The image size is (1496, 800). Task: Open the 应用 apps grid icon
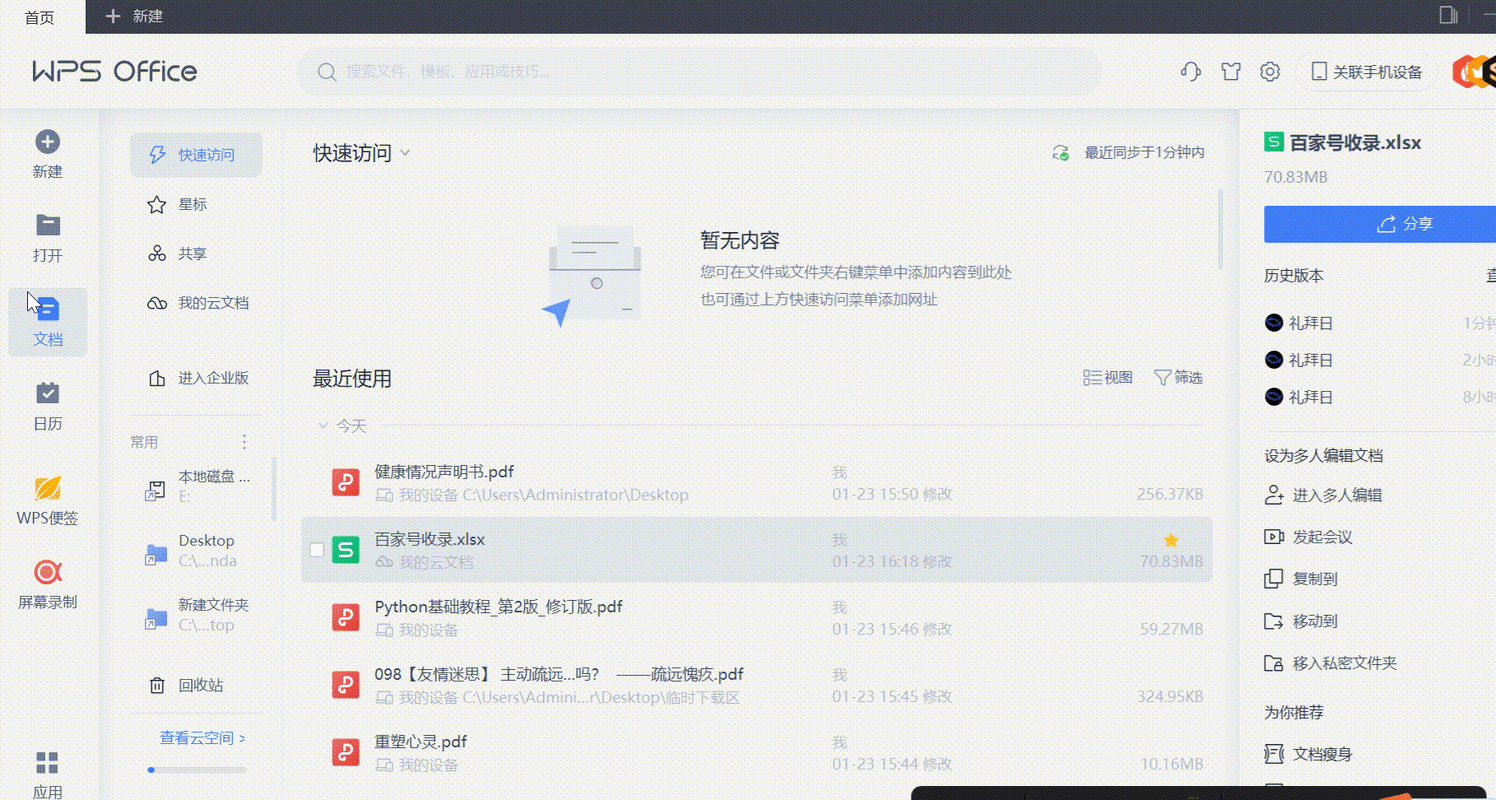pyautogui.click(x=47, y=764)
